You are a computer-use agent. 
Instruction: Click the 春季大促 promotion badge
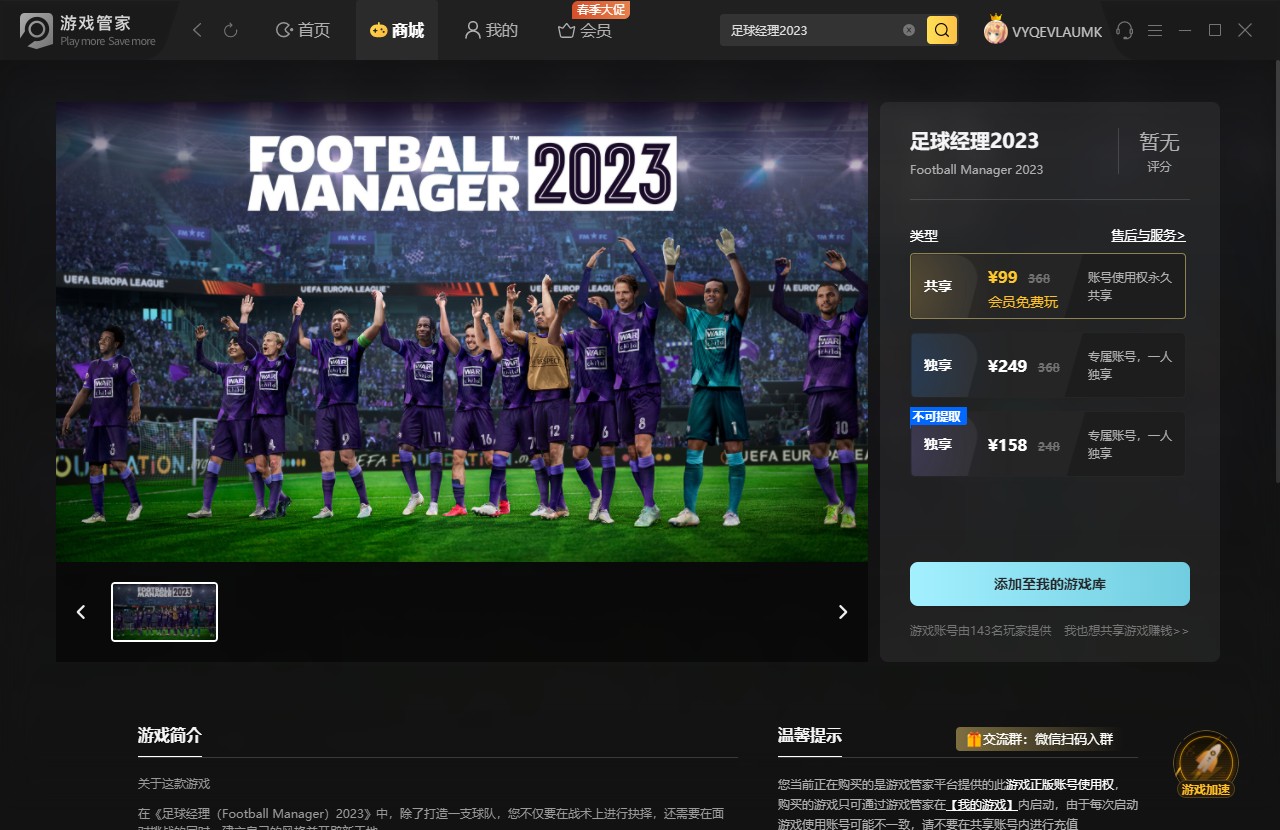(x=601, y=10)
